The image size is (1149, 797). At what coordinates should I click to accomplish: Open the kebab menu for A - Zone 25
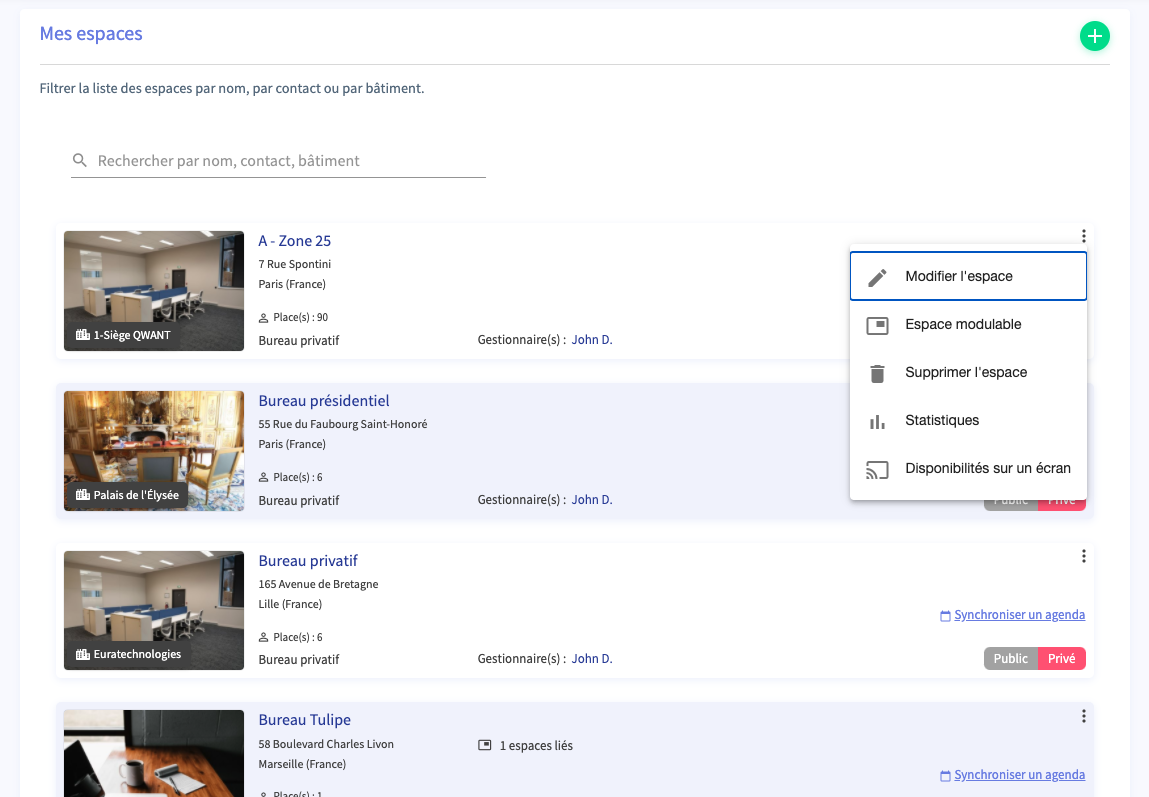[x=1084, y=236]
